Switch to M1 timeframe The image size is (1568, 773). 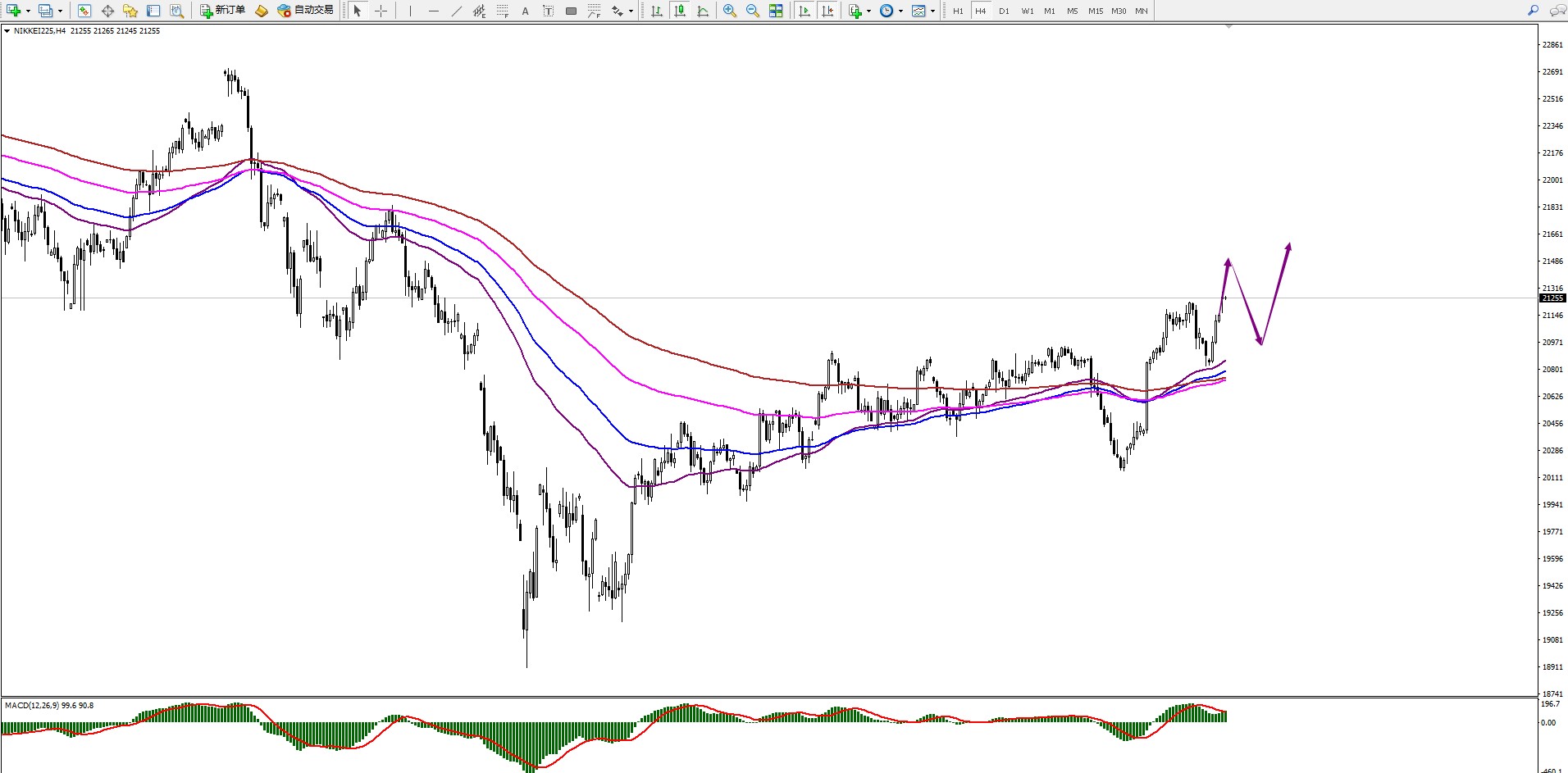click(1050, 11)
